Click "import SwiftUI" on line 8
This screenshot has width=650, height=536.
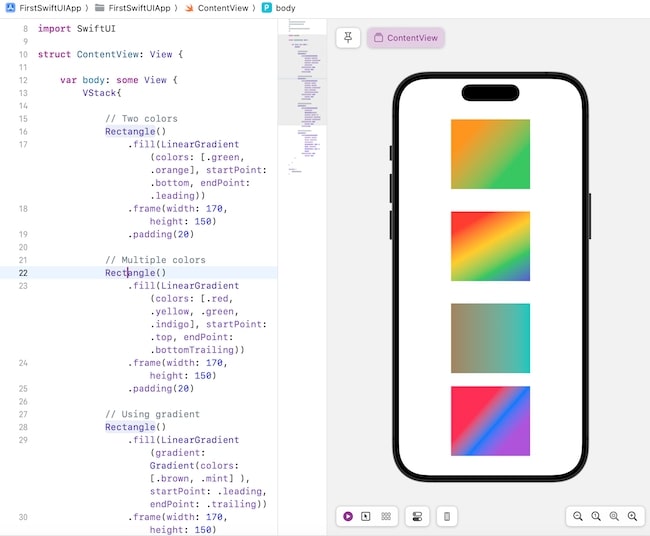click(x=77, y=29)
